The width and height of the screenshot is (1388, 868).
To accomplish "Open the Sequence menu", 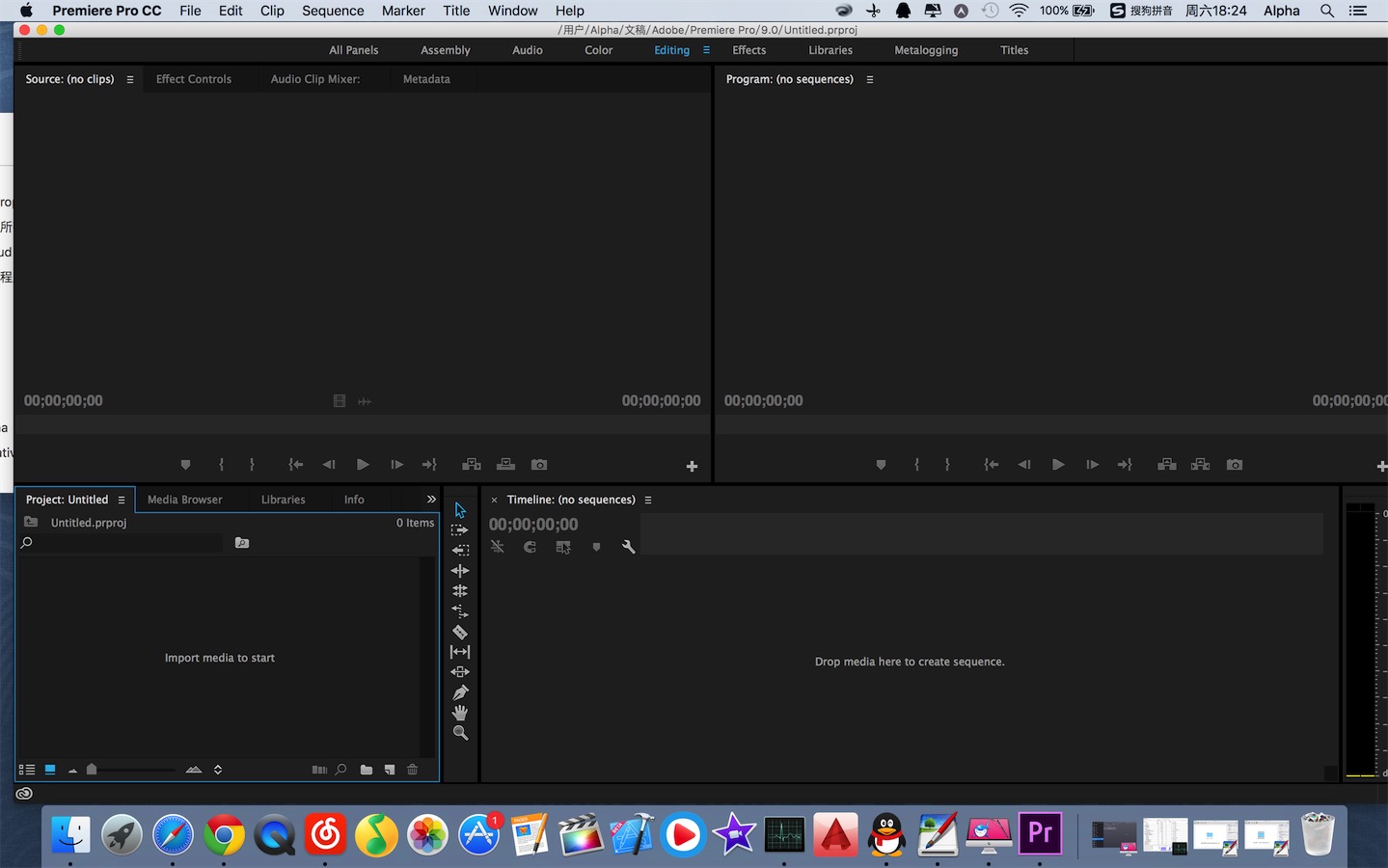I will [x=333, y=11].
